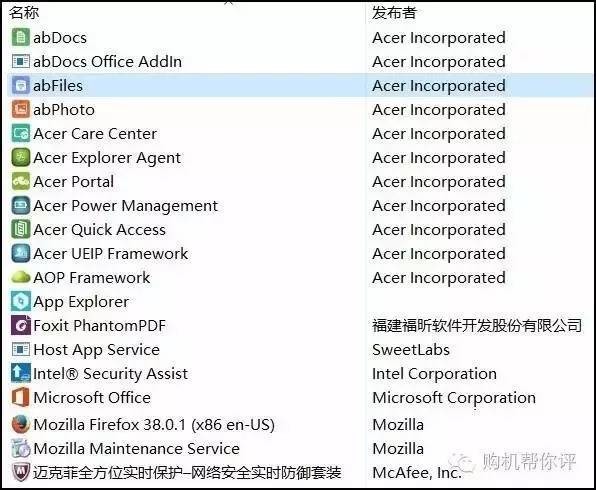Select the Acer Explorer Agent icon
The height and width of the screenshot is (490, 596).
point(21,157)
